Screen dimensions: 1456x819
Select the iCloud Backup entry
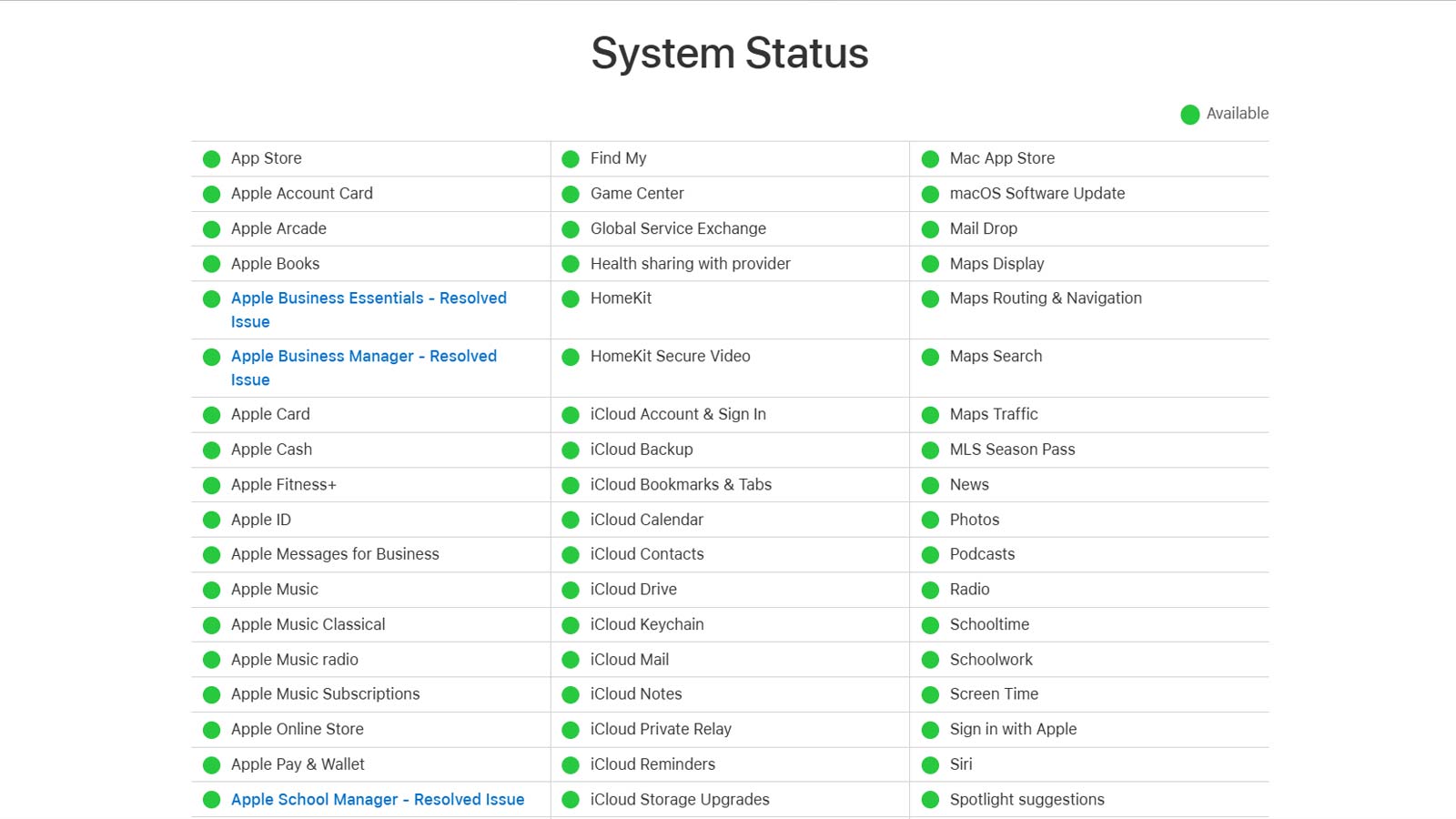click(642, 450)
